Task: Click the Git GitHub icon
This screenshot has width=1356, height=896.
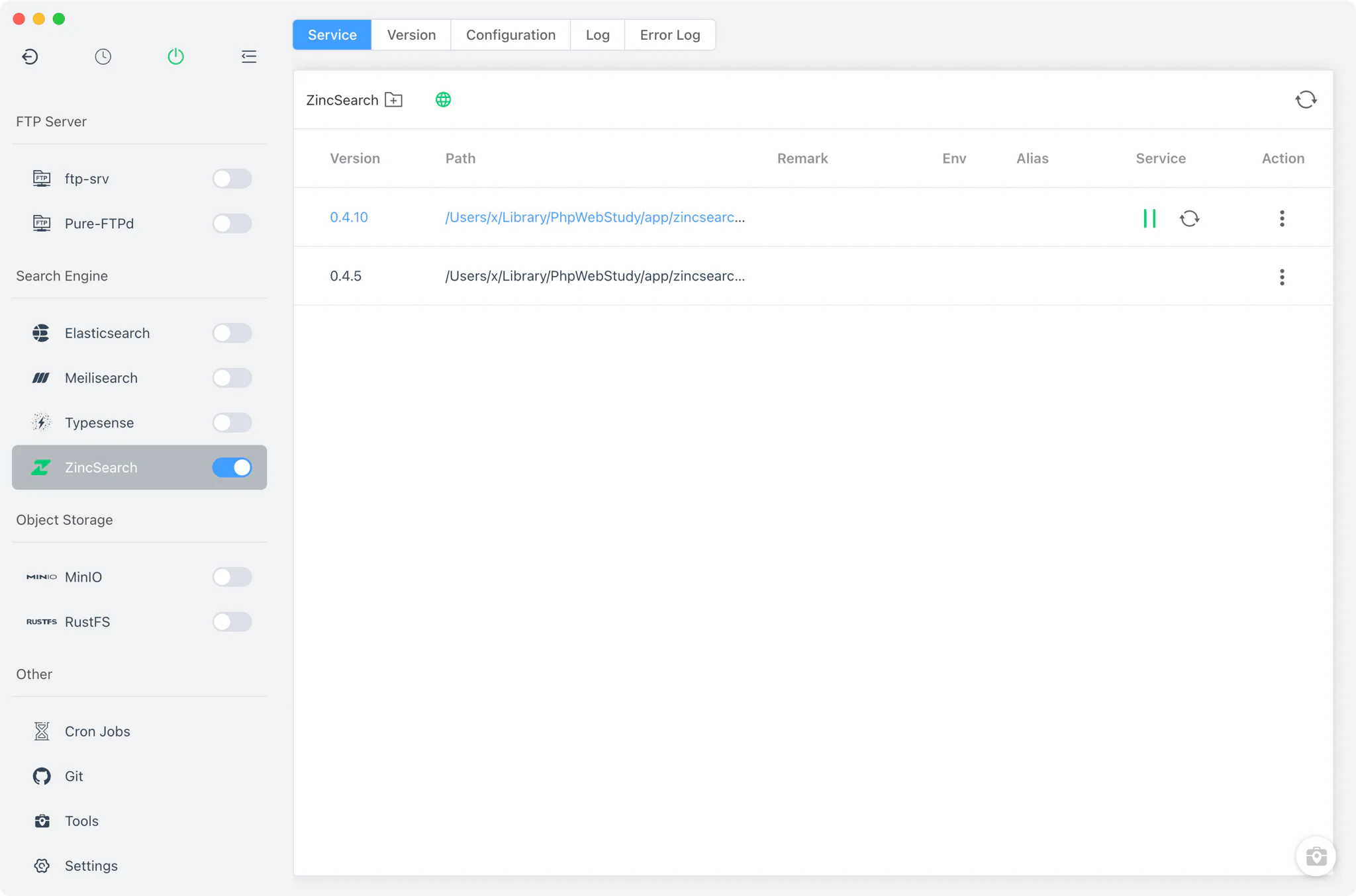Action: pos(42,776)
